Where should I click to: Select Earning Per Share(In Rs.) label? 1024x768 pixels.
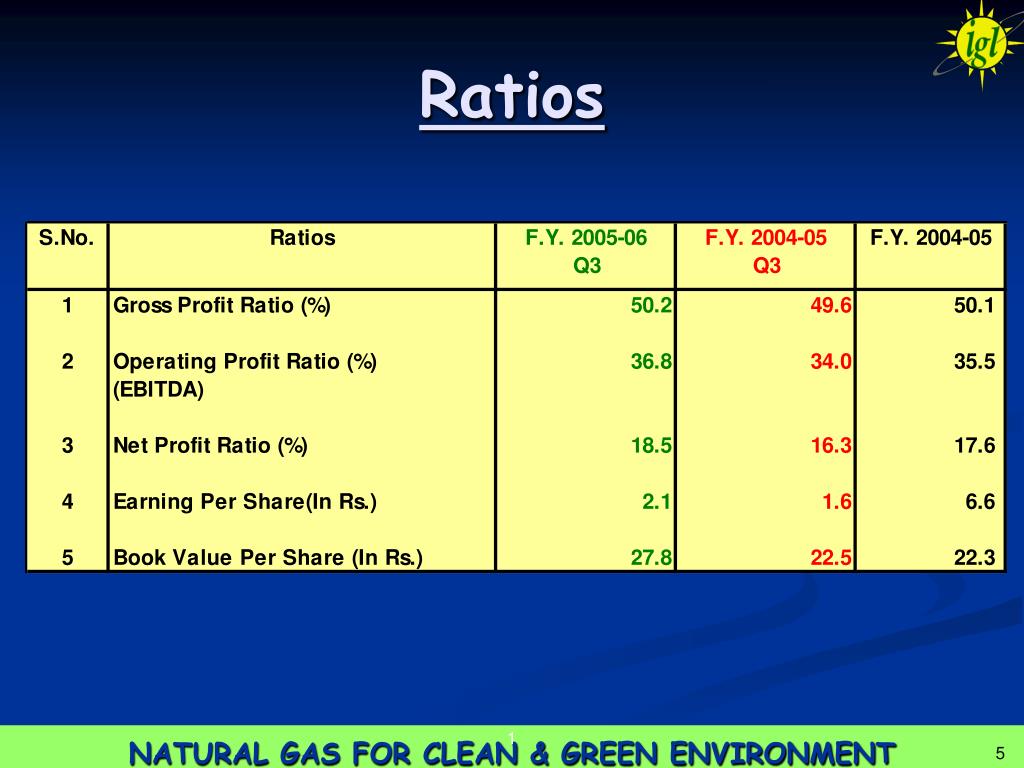click(x=245, y=502)
